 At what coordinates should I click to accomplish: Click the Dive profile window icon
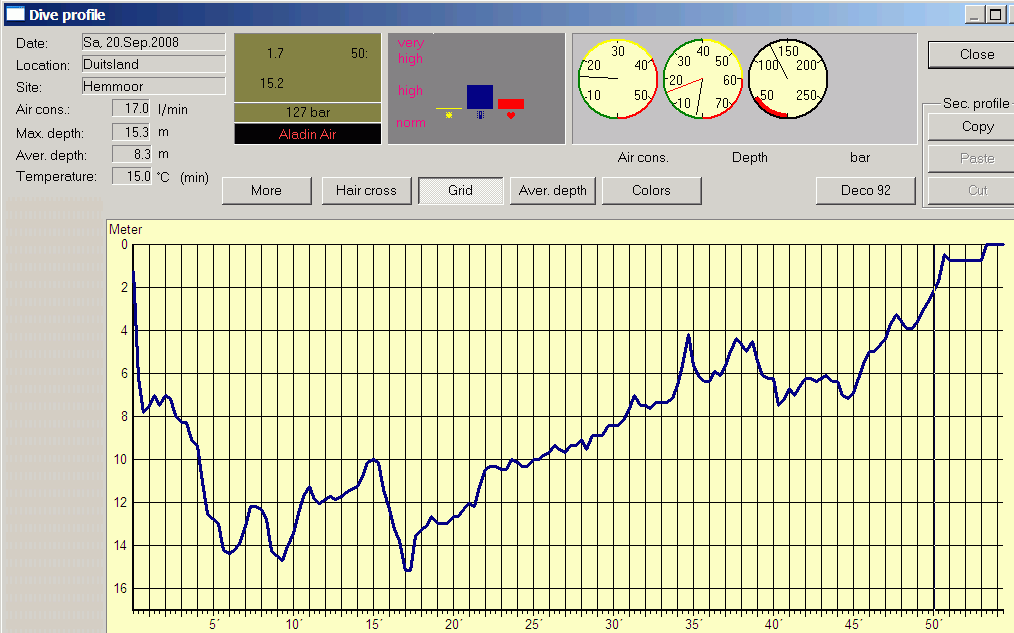[15, 14]
